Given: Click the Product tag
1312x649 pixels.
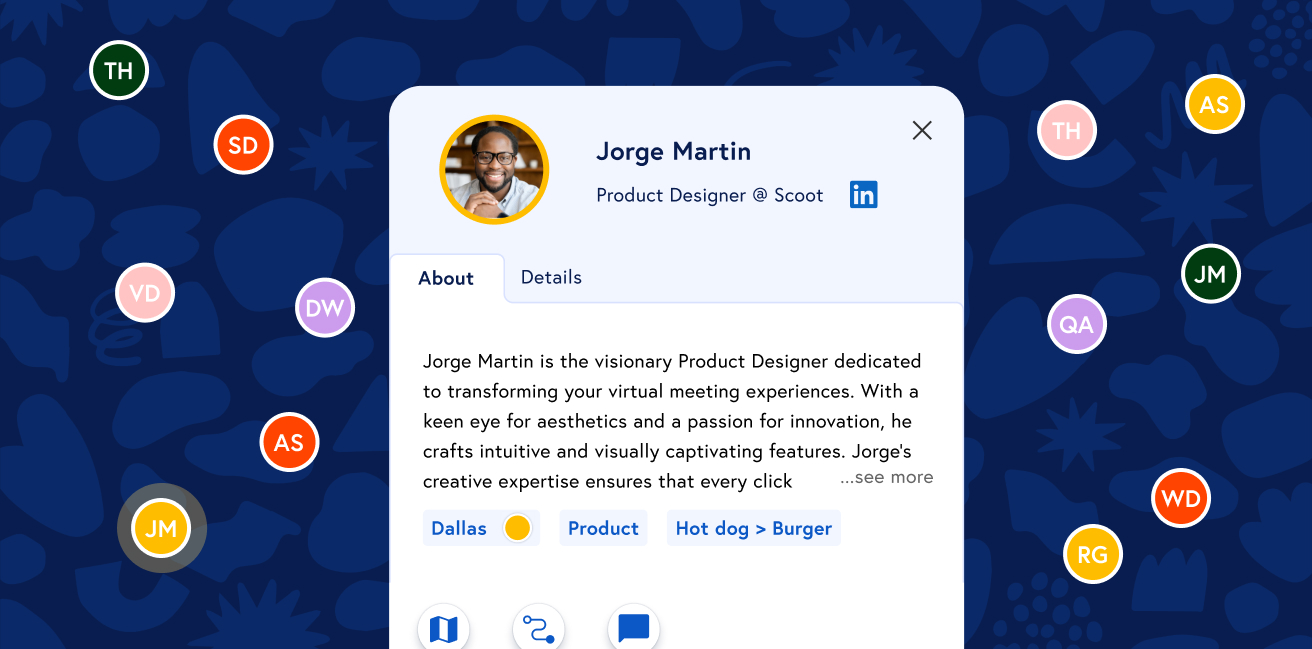Looking at the screenshot, I should point(603,529).
